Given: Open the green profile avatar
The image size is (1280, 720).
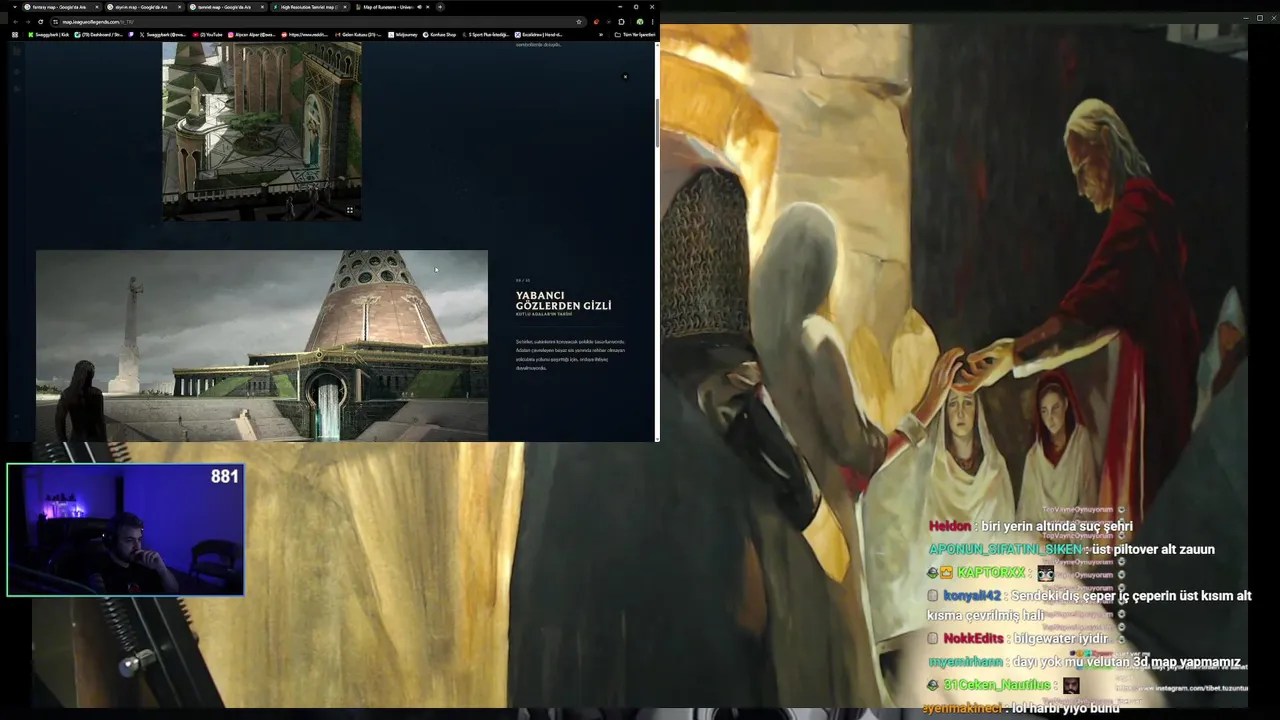Looking at the screenshot, I should click(639, 22).
